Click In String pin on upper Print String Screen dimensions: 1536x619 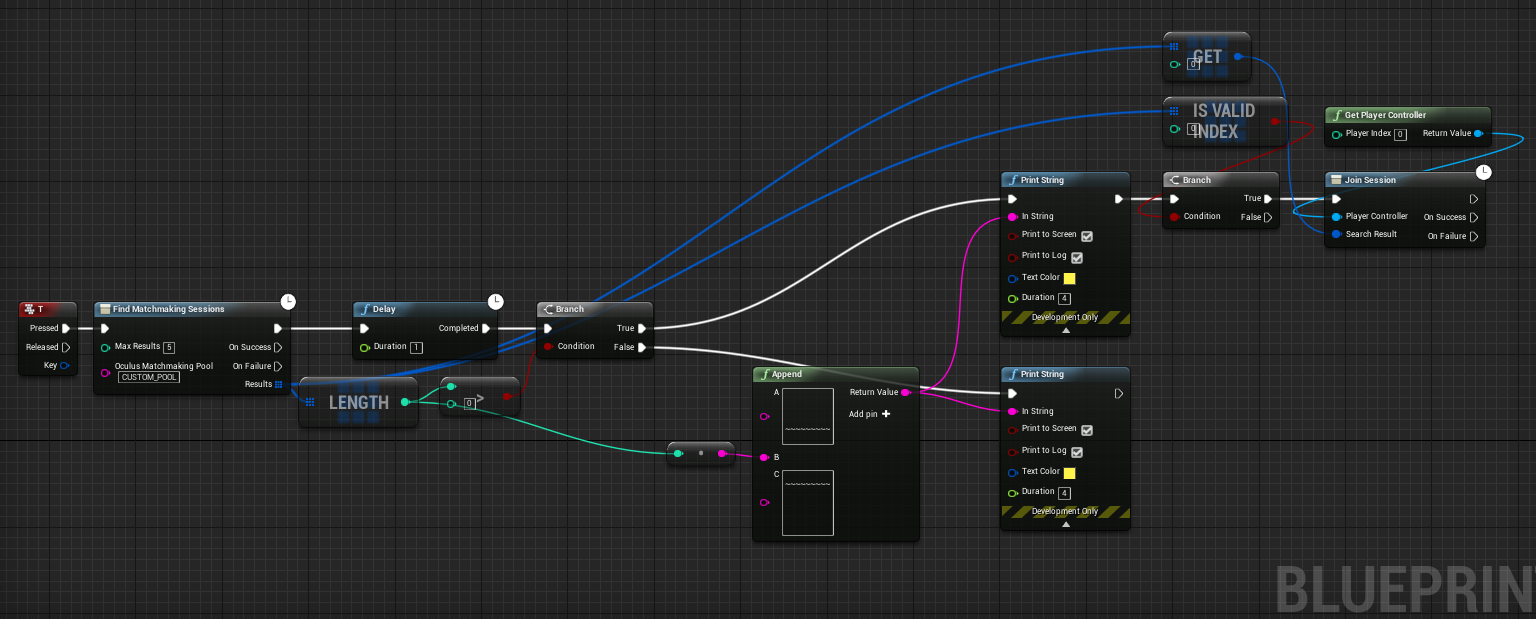[x=1012, y=217]
